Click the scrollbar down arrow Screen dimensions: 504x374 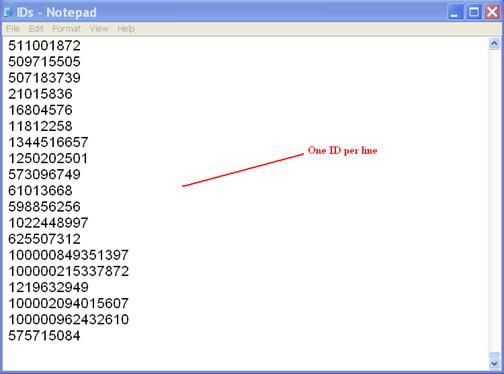coord(494,364)
